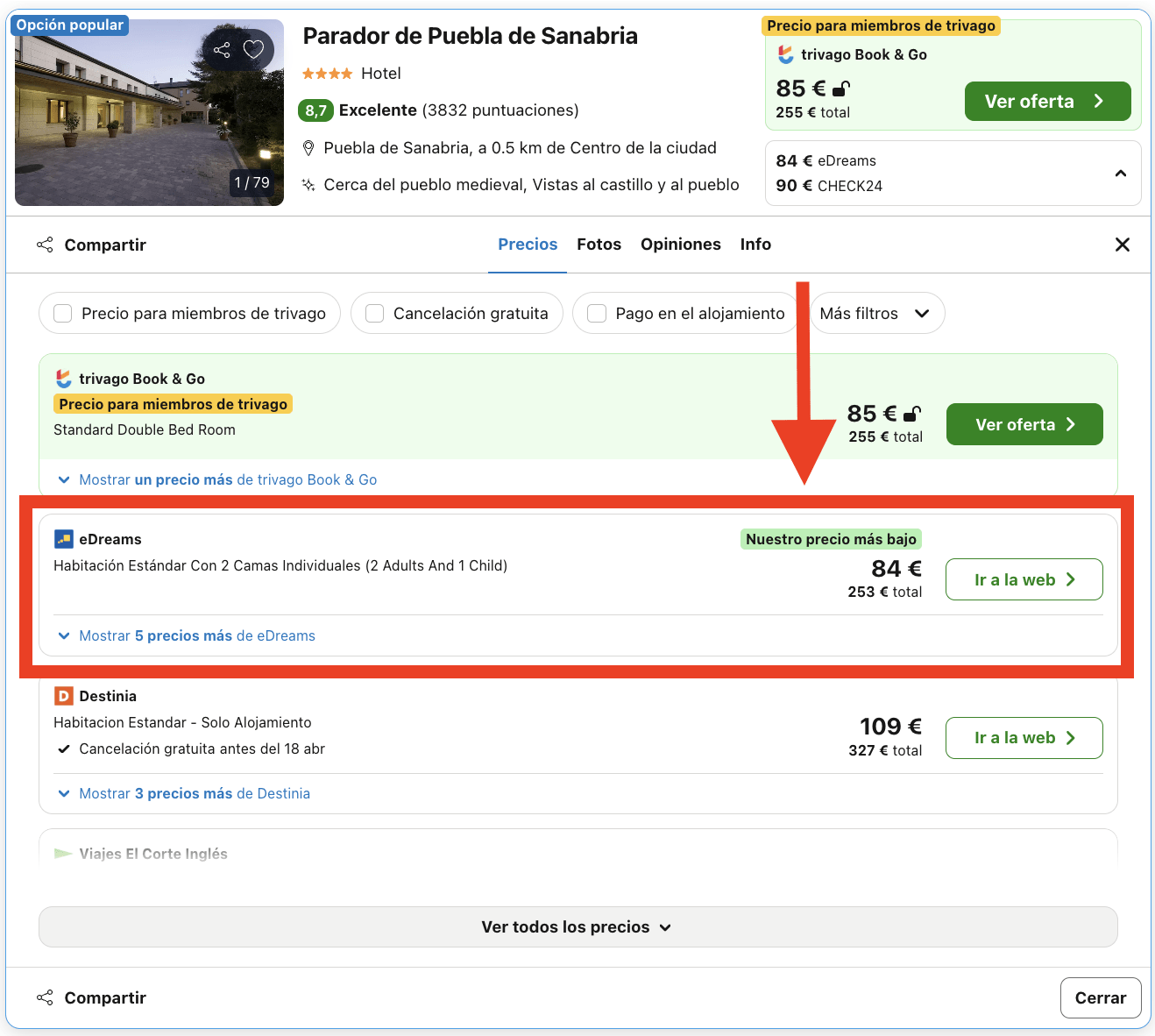Click the Nuestro precio más bajo label

(x=831, y=539)
